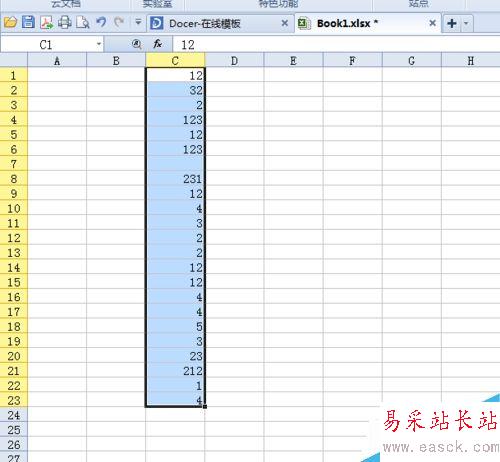Open the dropdown beside the new-tab plus

[x=466, y=23]
